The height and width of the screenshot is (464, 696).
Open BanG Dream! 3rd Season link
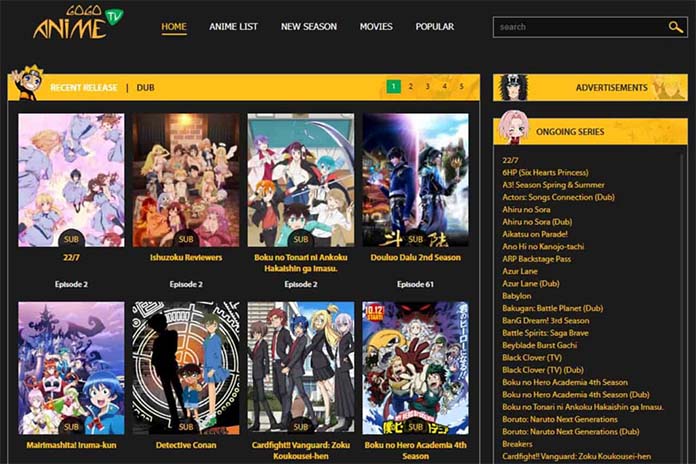click(x=546, y=321)
